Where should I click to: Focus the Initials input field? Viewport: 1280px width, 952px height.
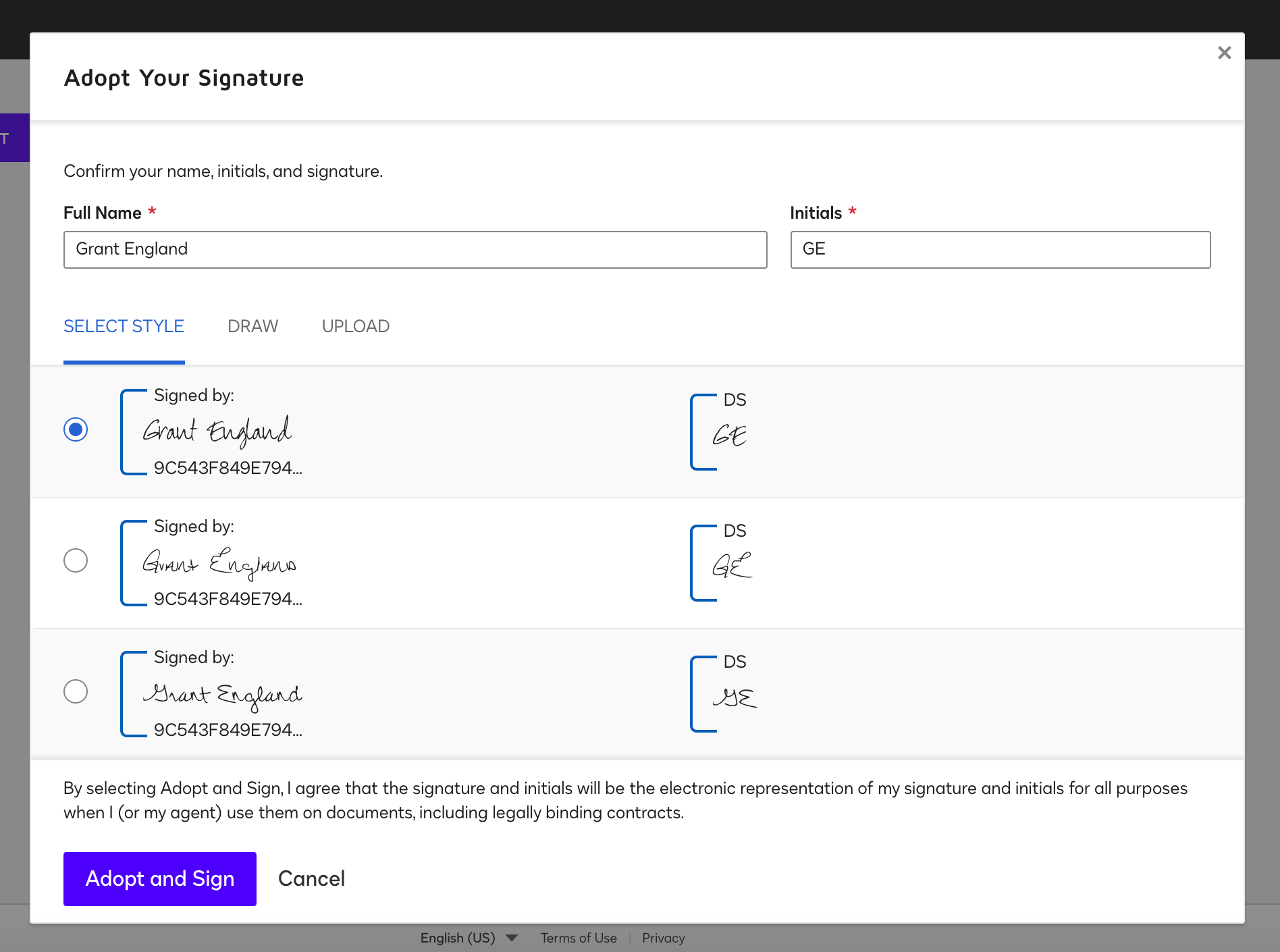tap(1000, 250)
